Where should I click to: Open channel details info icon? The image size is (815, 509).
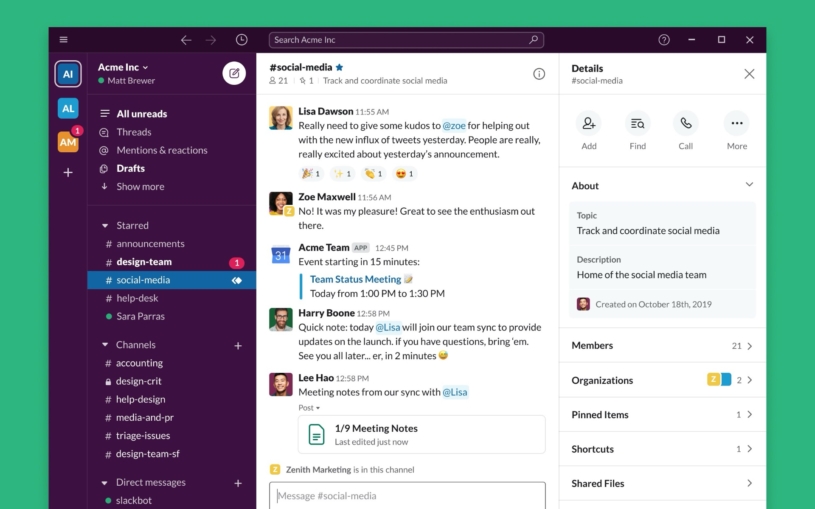539,74
